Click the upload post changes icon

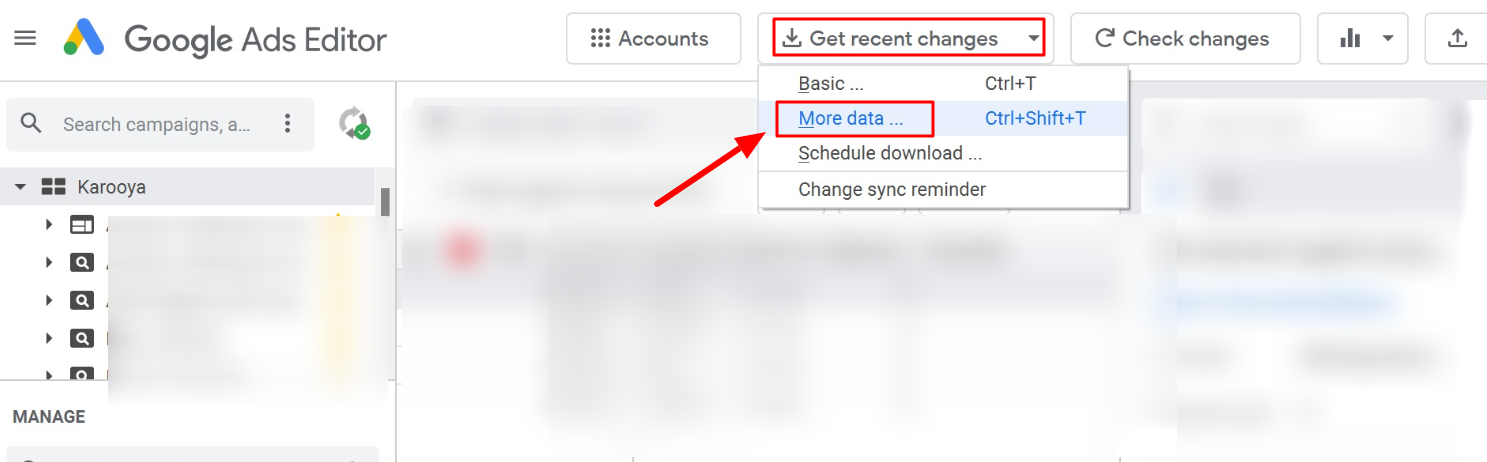[x=1458, y=39]
